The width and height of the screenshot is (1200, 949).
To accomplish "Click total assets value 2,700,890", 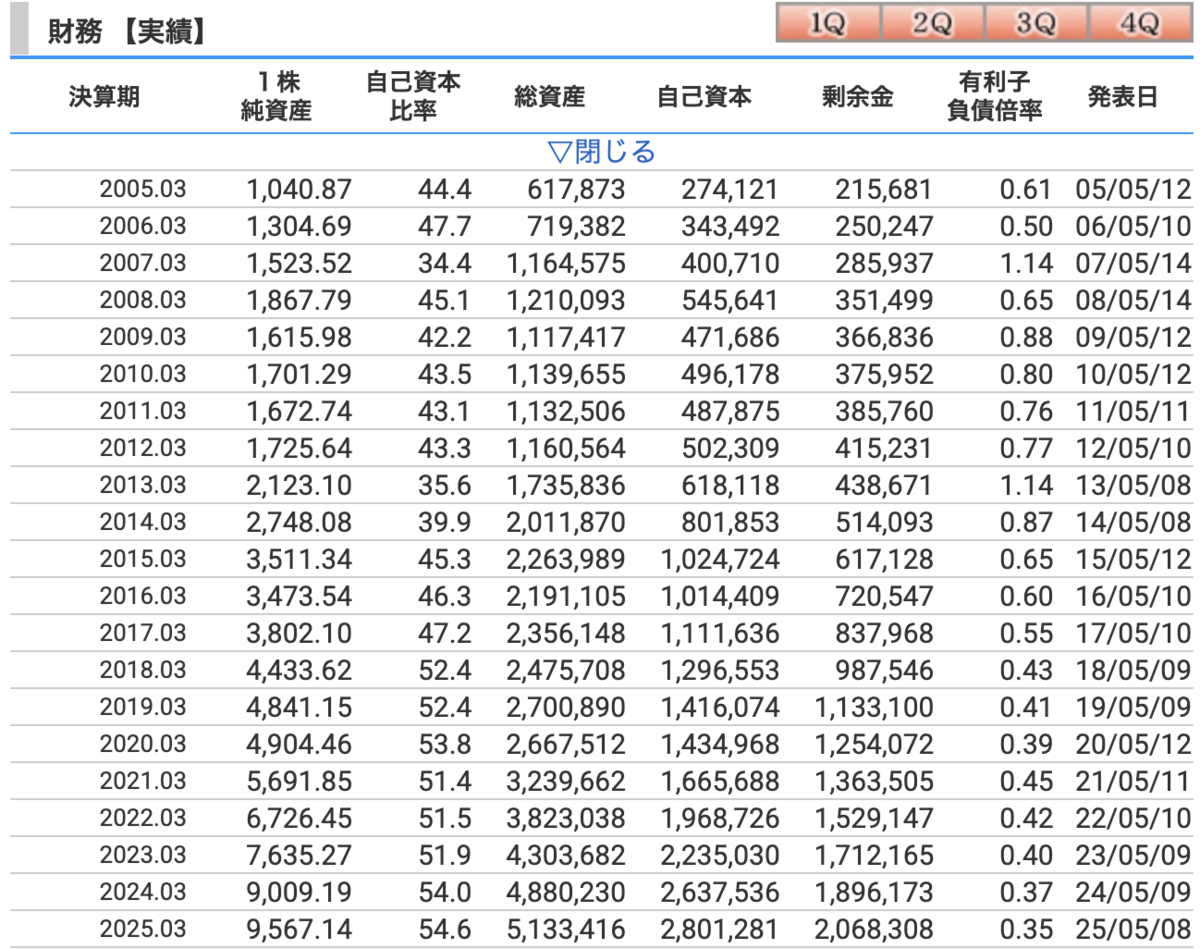I will point(566,707).
